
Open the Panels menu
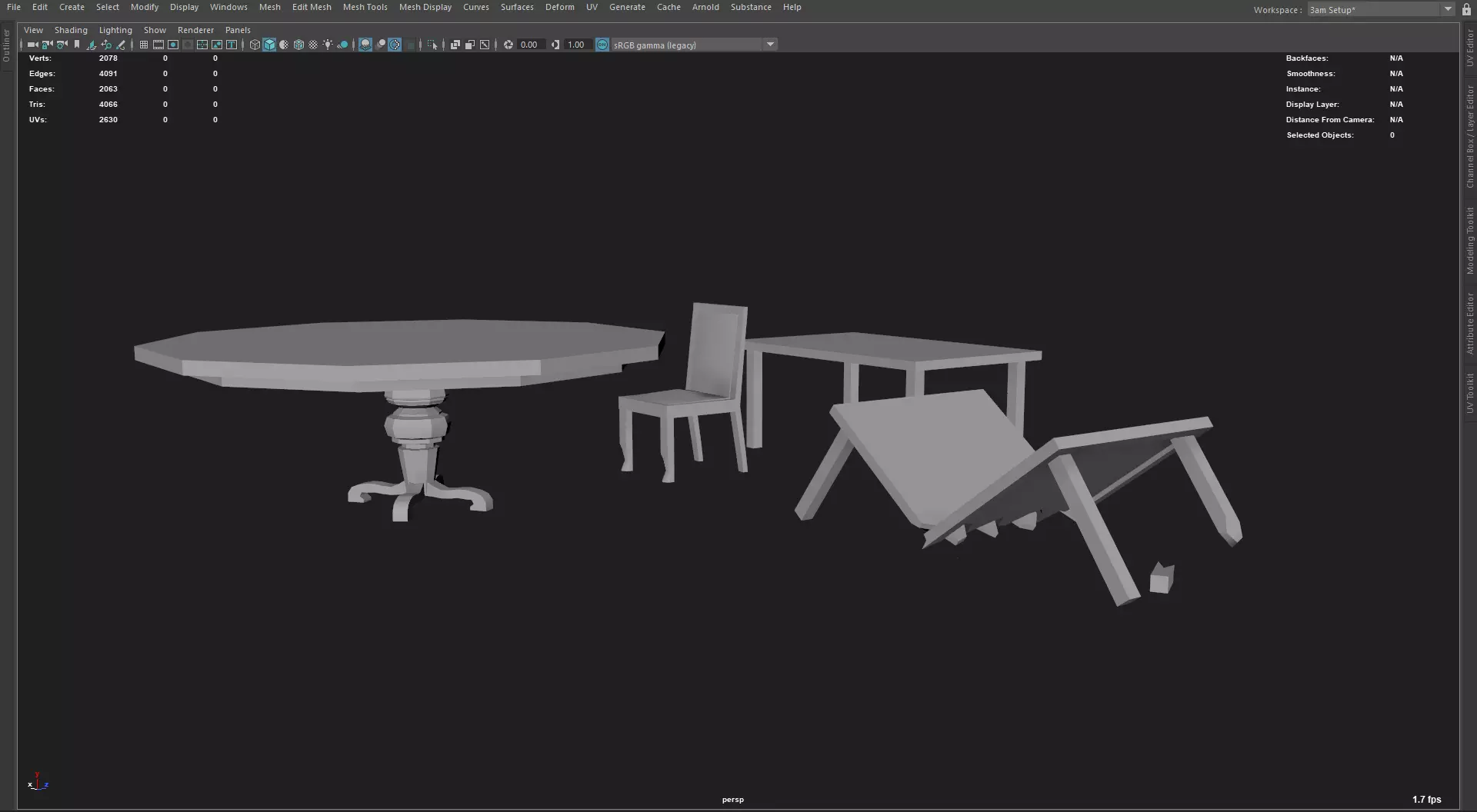point(238,30)
